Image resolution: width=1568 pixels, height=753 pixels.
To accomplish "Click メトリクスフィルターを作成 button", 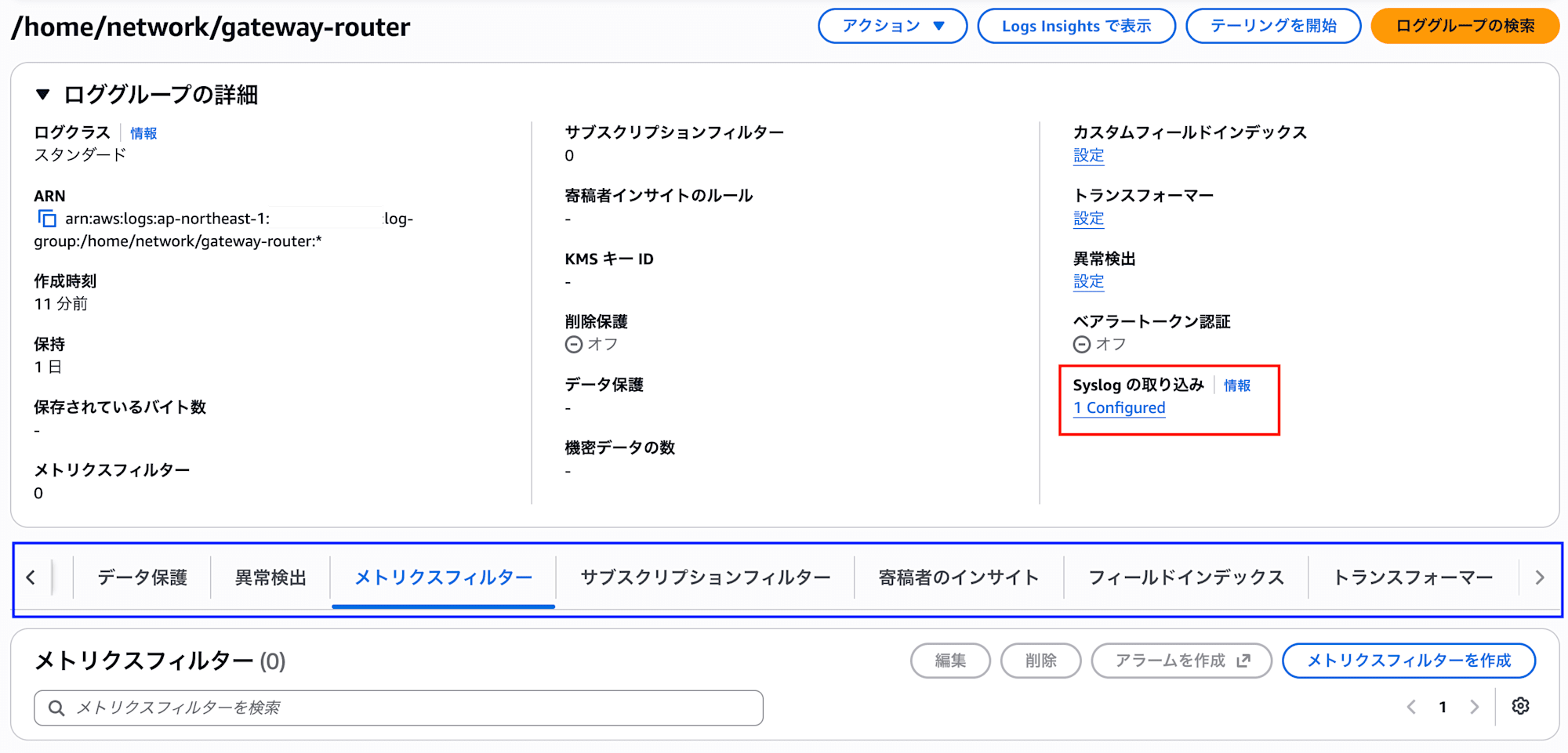I will (x=1409, y=661).
